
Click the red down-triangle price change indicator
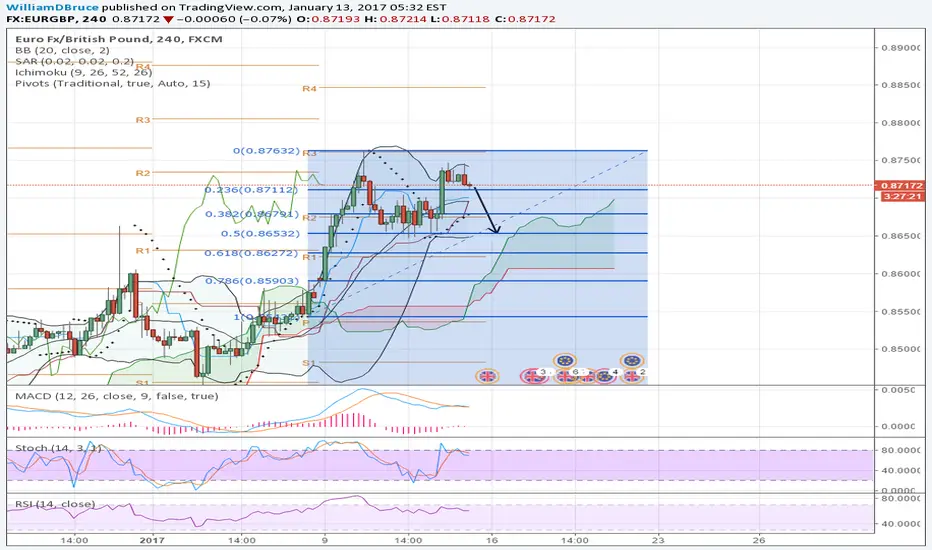click(169, 20)
